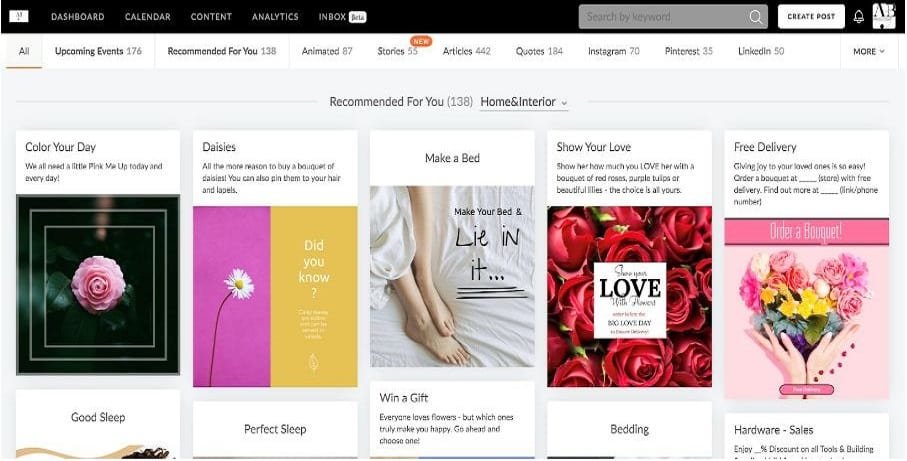The height and width of the screenshot is (461, 907).
Task: Open the Analytics section
Action: pyautogui.click(x=275, y=17)
